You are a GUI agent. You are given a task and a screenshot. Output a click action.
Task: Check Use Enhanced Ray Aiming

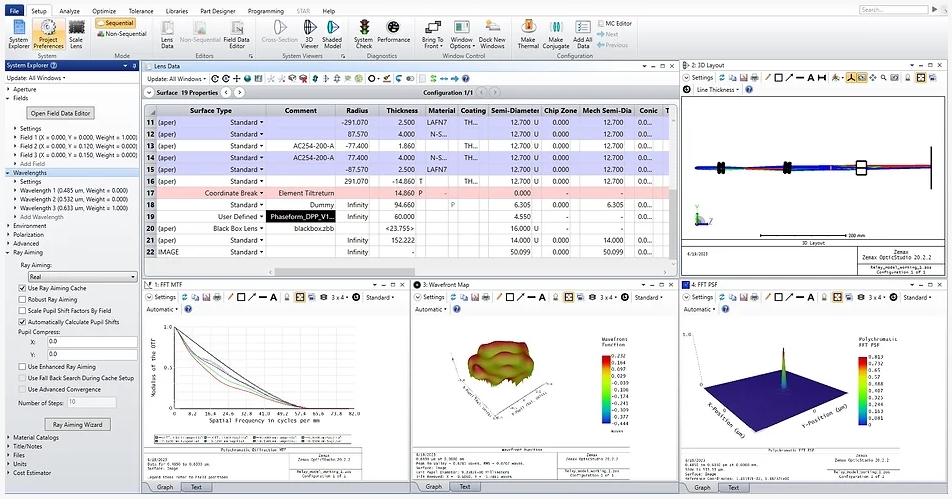23,367
